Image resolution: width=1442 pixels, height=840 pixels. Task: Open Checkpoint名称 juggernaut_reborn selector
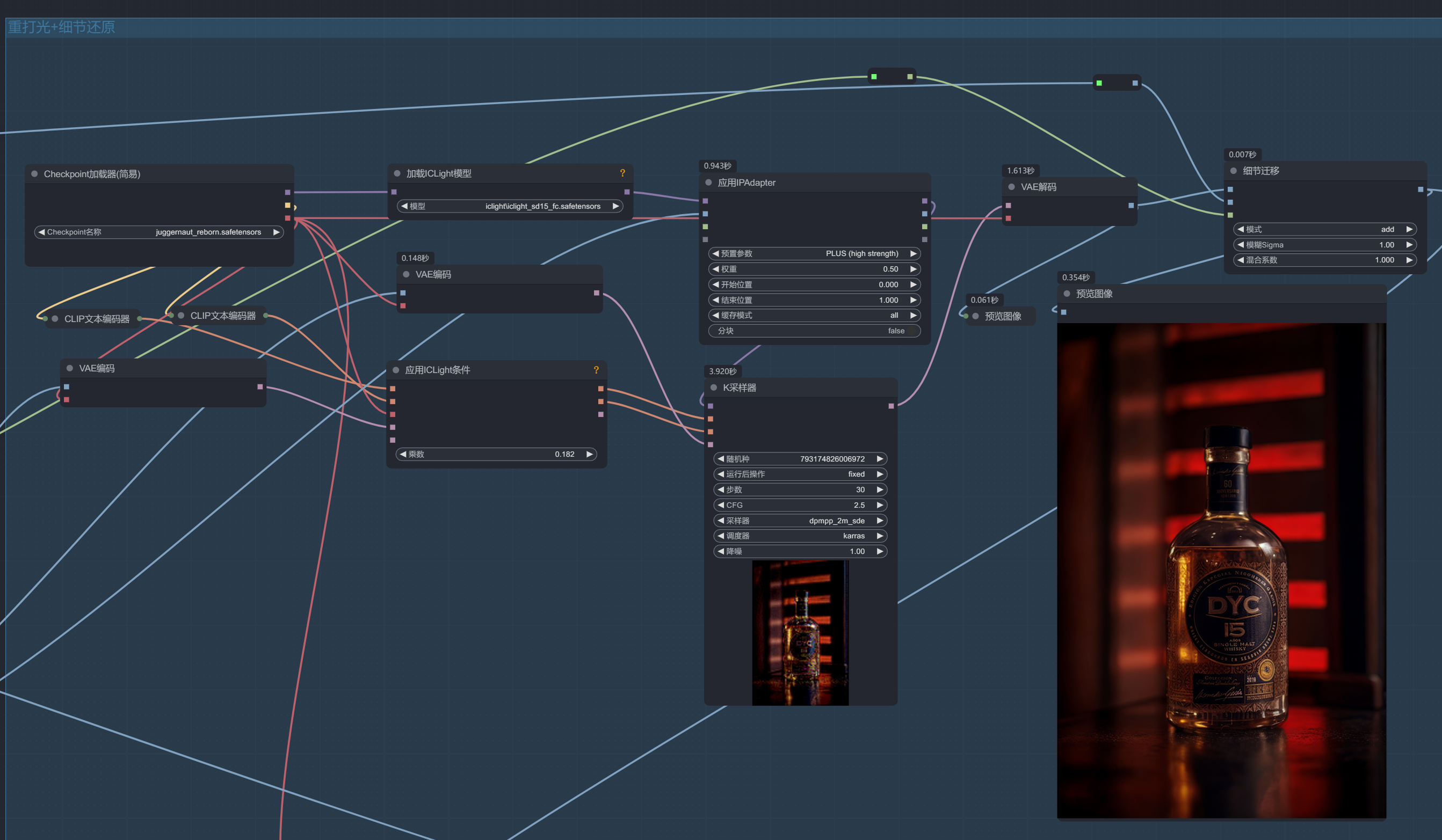(158, 232)
